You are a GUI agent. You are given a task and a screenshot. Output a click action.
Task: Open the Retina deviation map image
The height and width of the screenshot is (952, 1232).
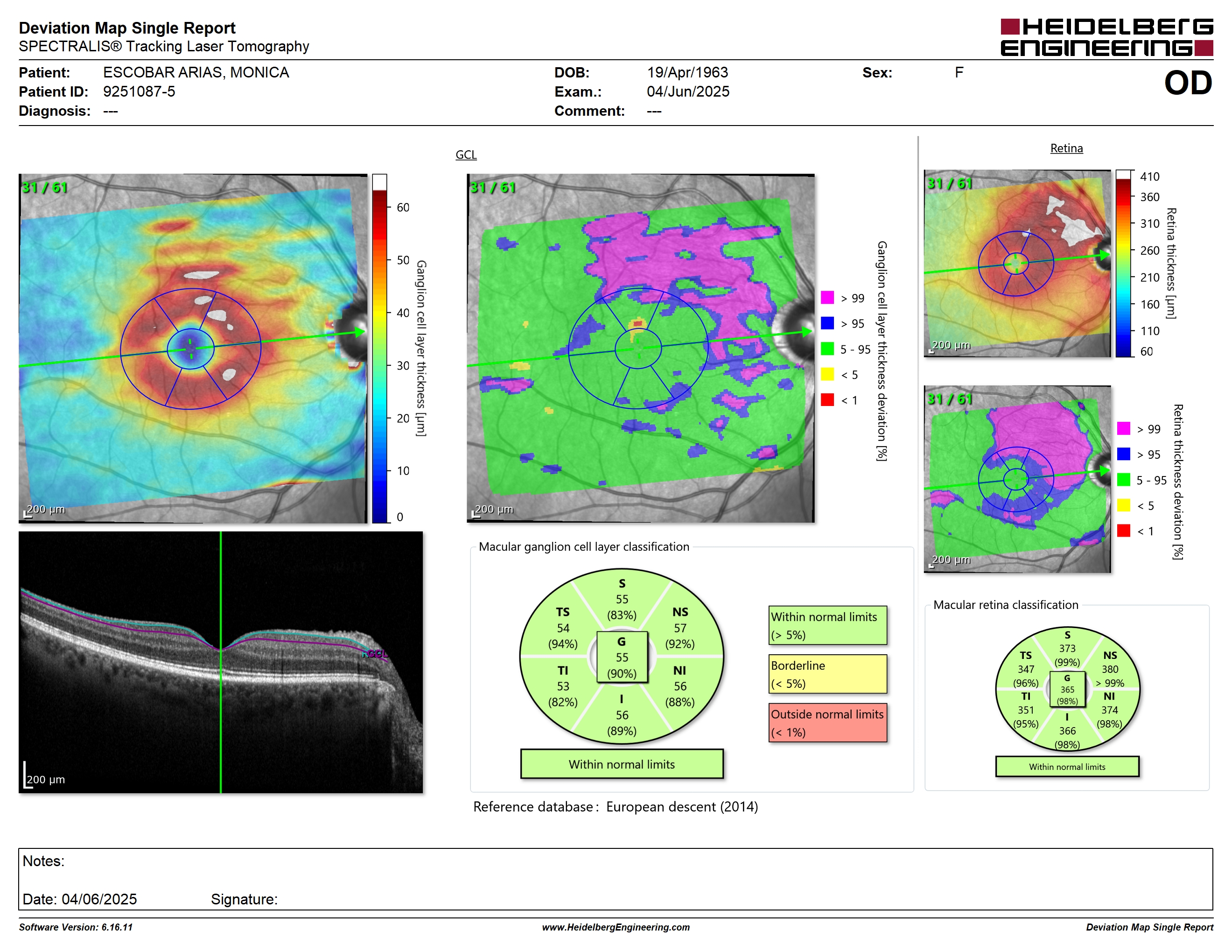(1017, 479)
